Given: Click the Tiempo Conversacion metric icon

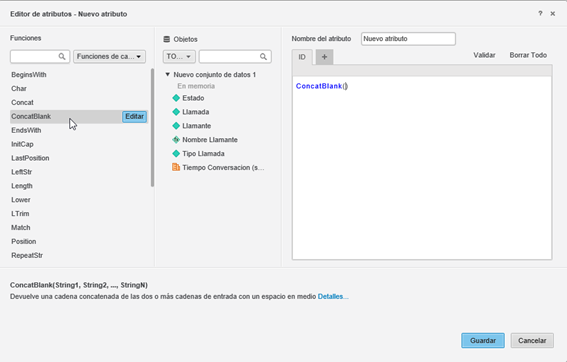Looking at the screenshot, I should (x=176, y=167).
